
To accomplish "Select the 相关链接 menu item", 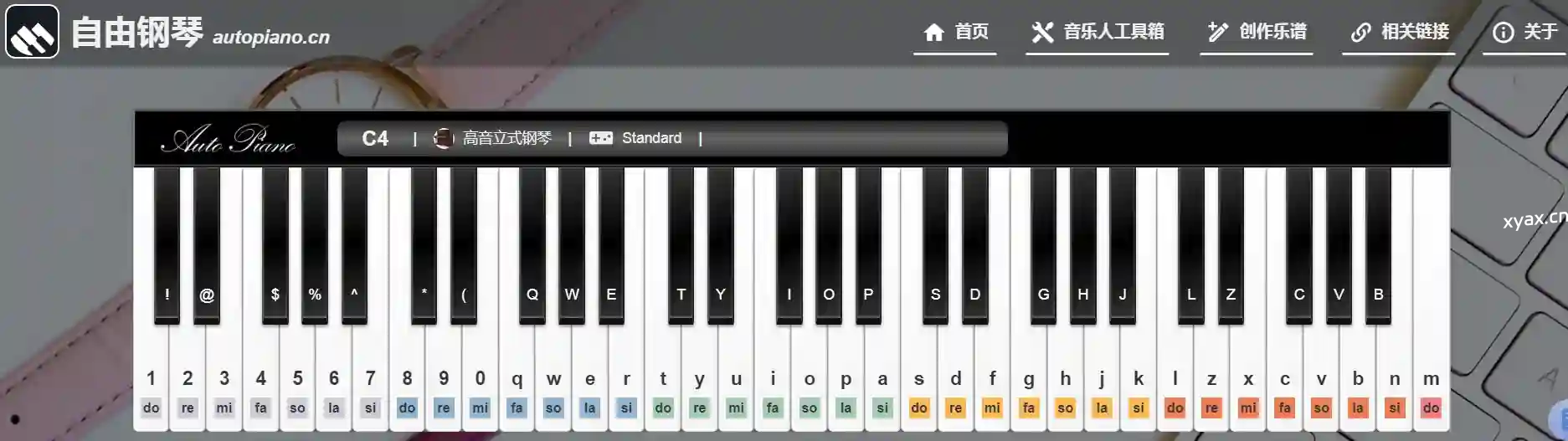I will 1399,33.
